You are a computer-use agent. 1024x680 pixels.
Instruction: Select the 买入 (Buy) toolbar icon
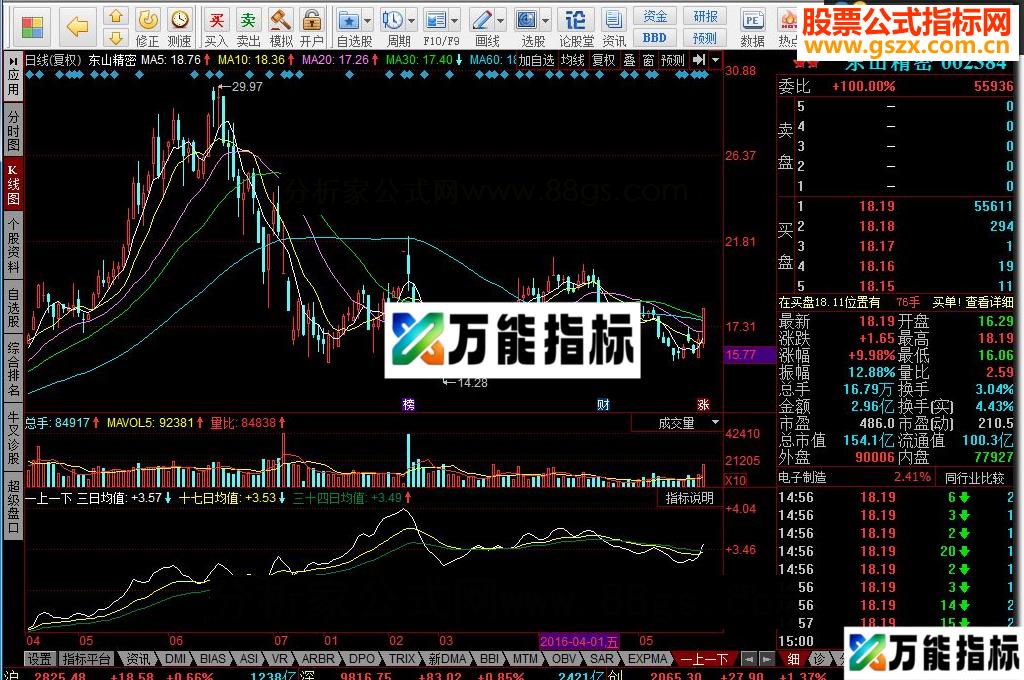[217, 20]
